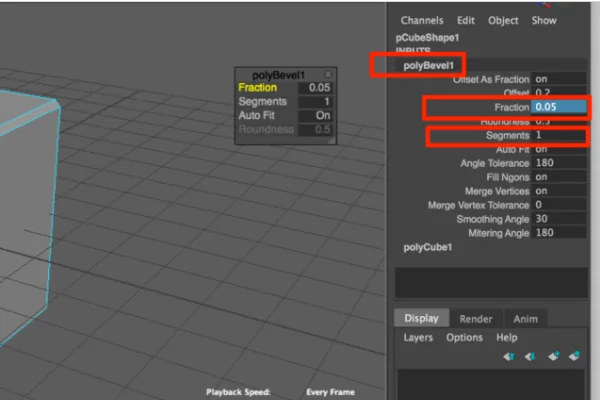Switch to the Display layer tab

click(421, 318)
